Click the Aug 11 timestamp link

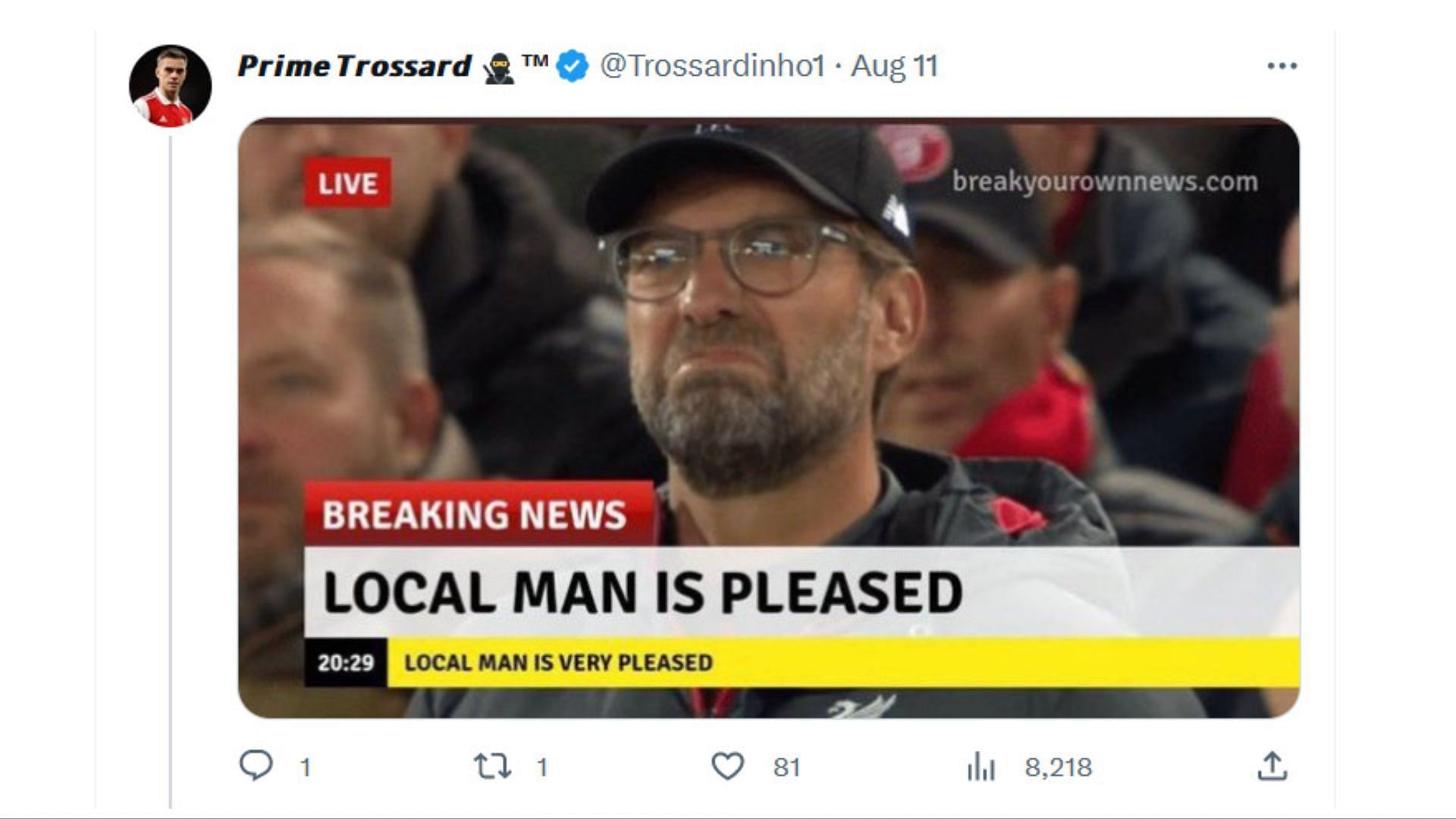click(894, 66)
